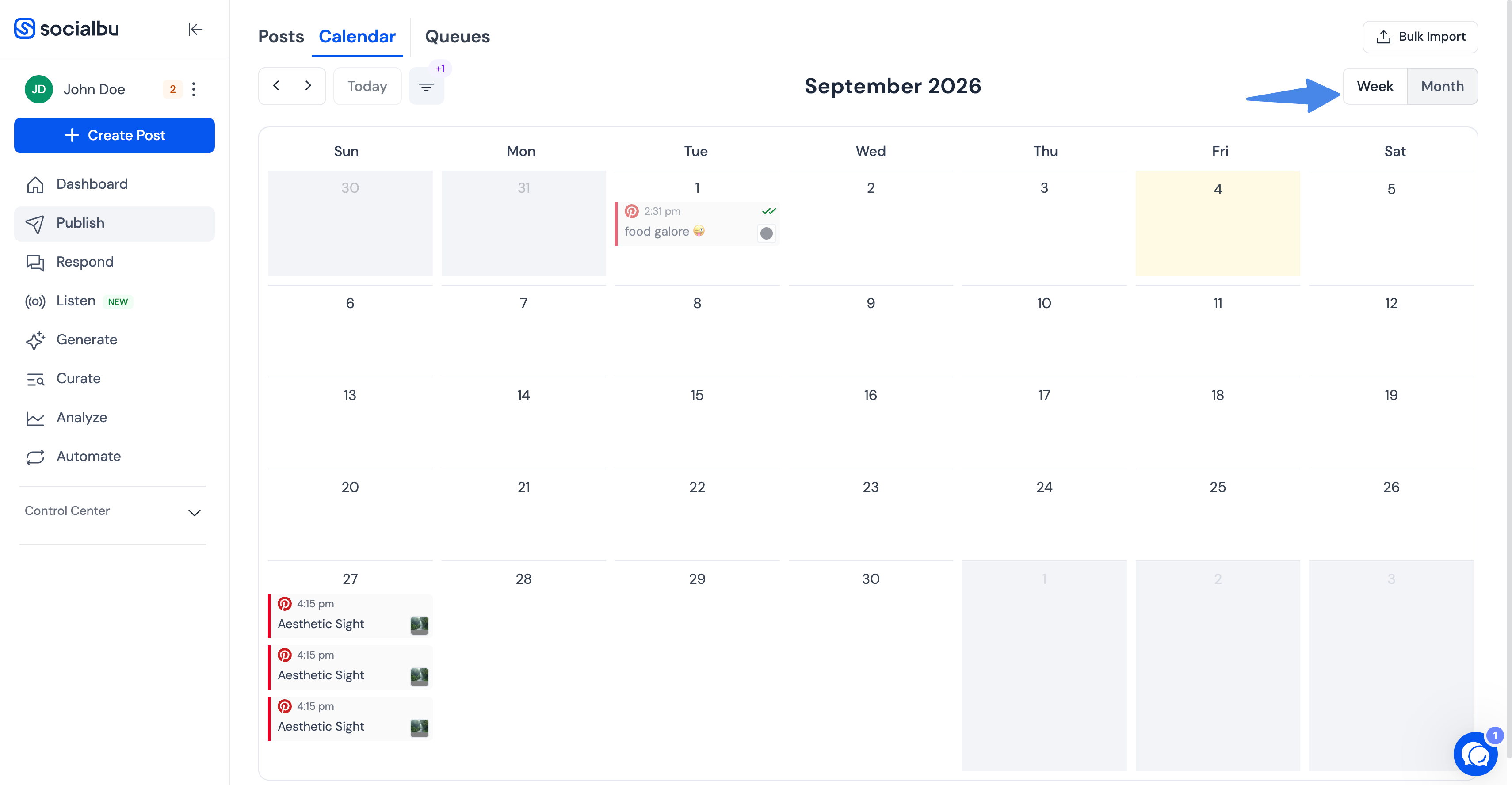Open the food galore post on September 1

click(x=697, y=224)
